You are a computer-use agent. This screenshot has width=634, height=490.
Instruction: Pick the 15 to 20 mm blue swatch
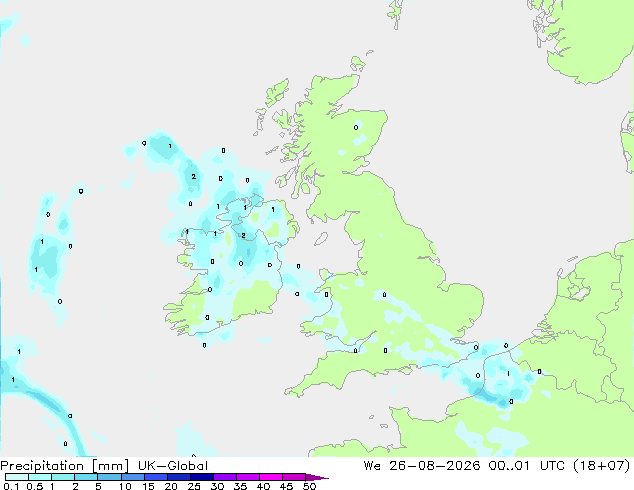[x=155, y=477]
